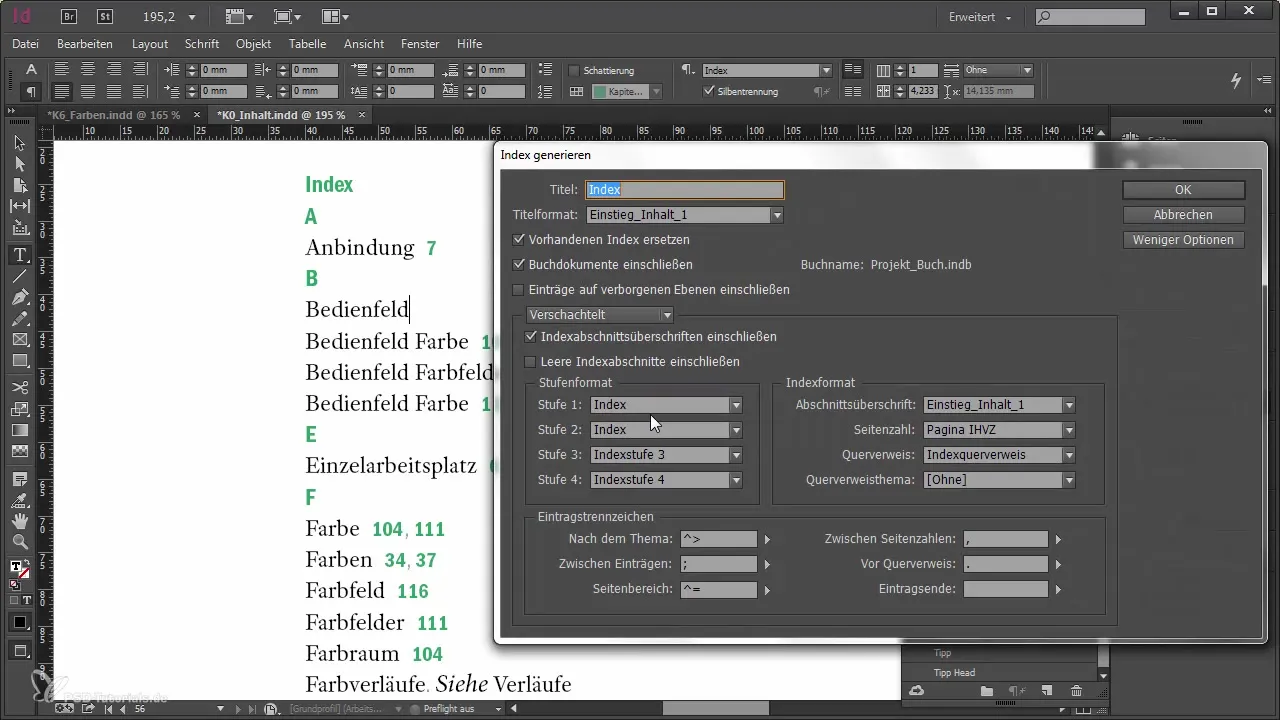
Task: Open the Abschnittsüberschrift dropdown
Action: [999, 405]
